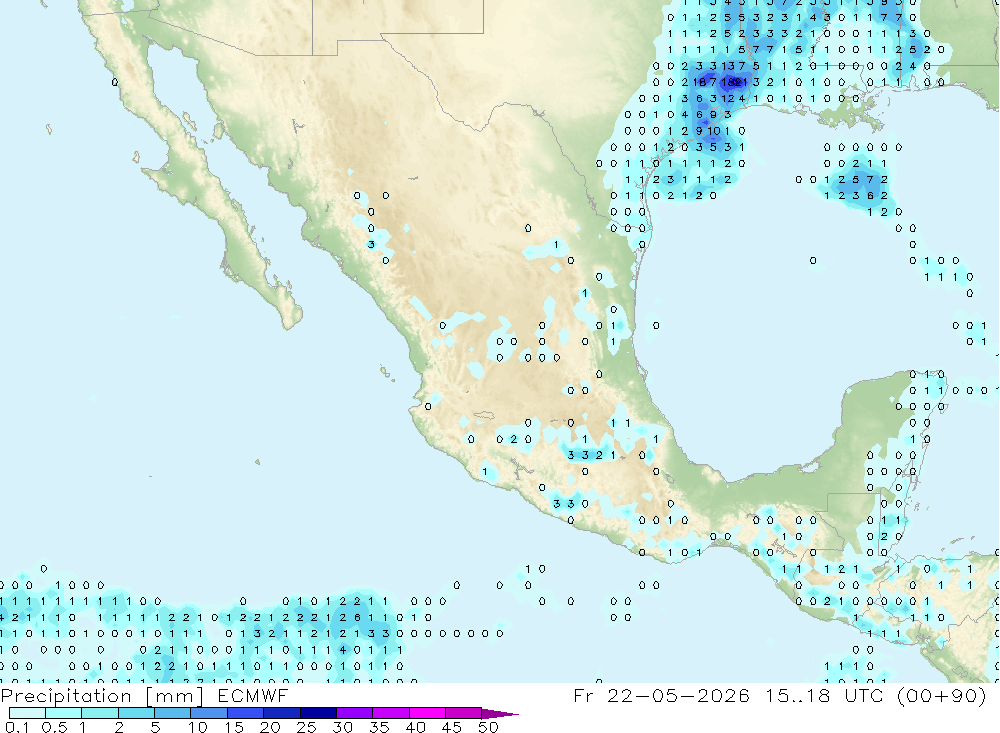Viewport: 1000px width, 733px height.
Task: Select the 0.5–1 mm legend color box
Action: (x=64, y=713)
